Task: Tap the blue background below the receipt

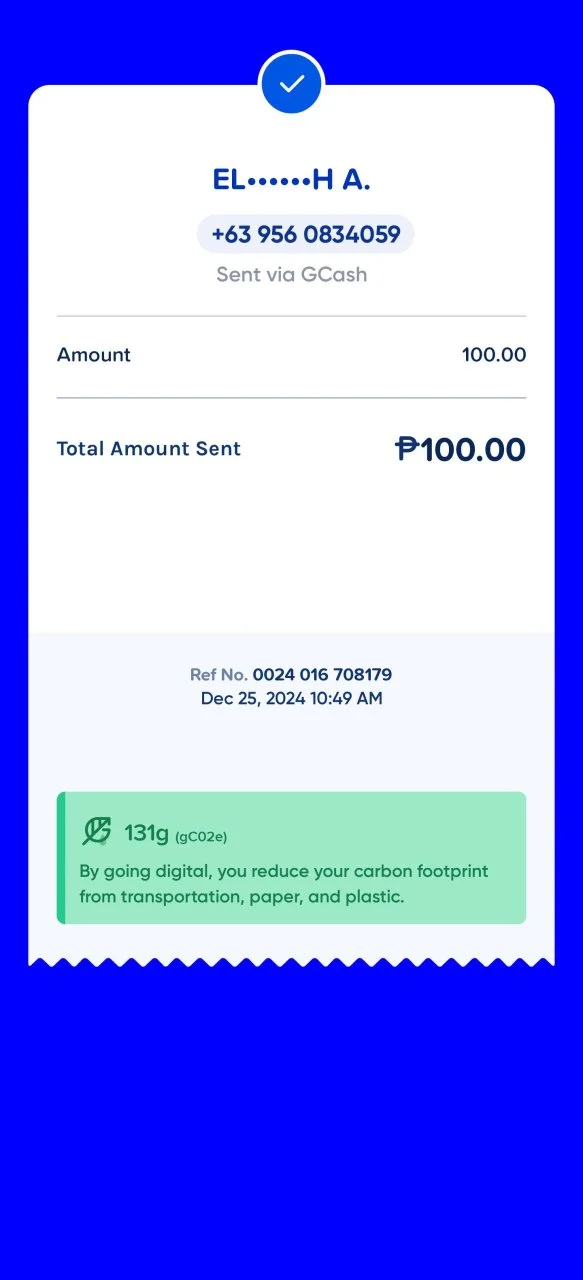Action: [291, 1120]
